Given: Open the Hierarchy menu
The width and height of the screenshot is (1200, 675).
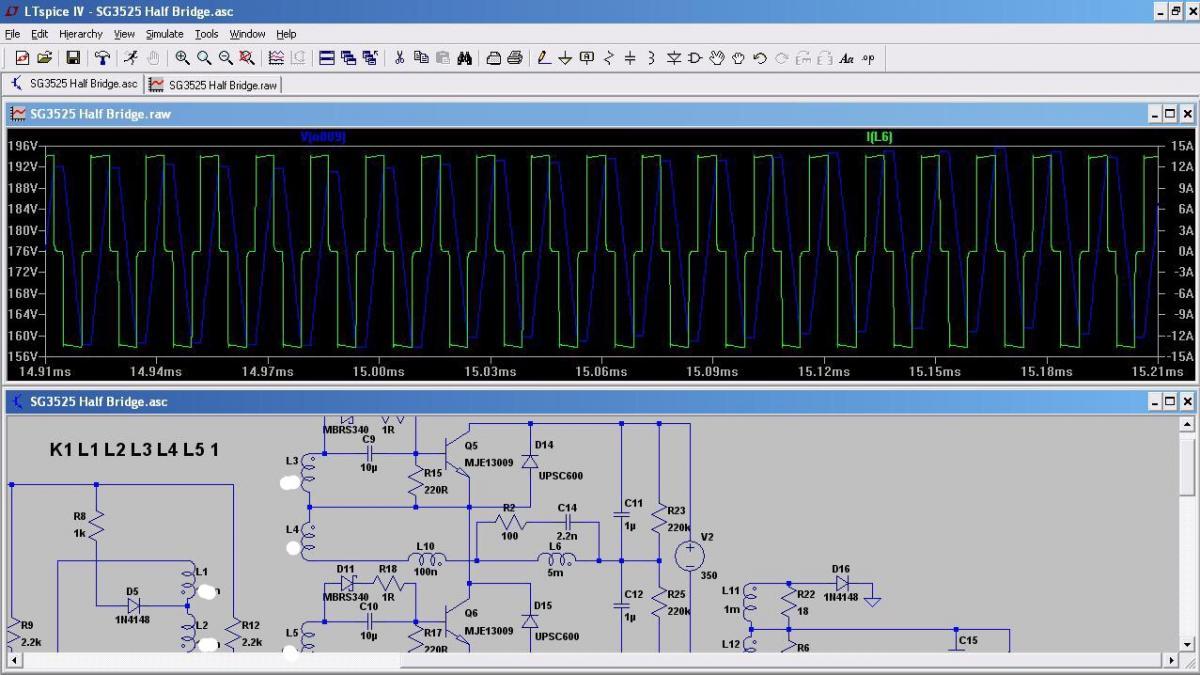Looking at the screenshot, I should click(x=81, y=34).
